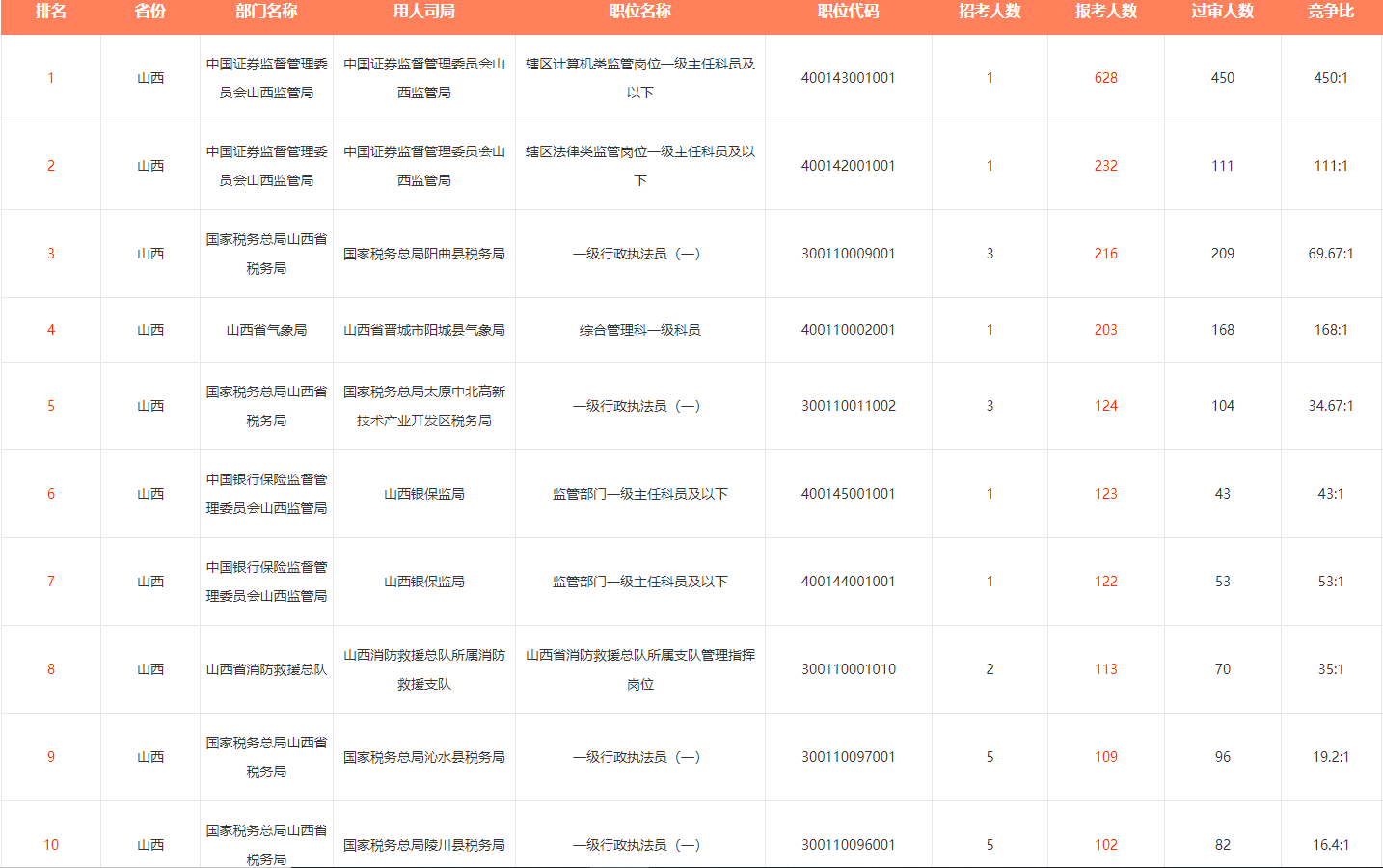Select job code 300110011002
This screenshot has width=1383, height=868.
tap(848, 406)
